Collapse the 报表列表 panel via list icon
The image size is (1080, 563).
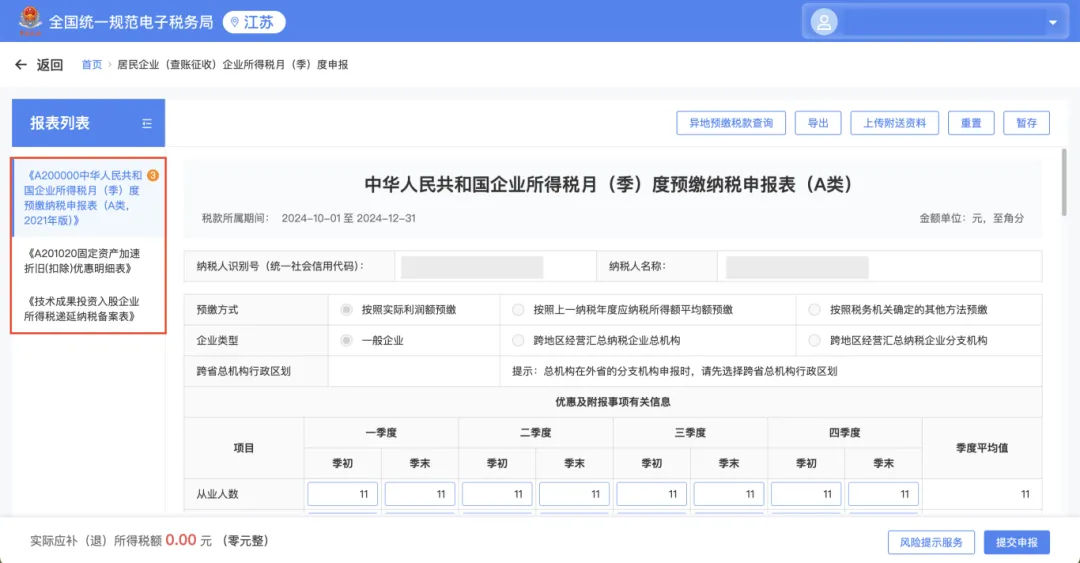[x=147, y=123]
